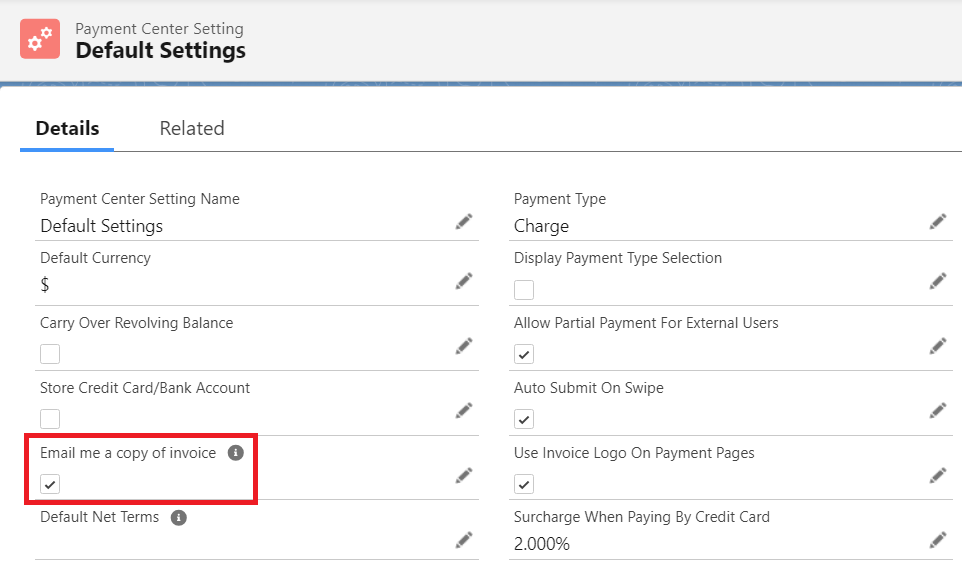Check the Carry Over Revolving Balance box
The width and height of the screenshot is (962, 565).
50,354
